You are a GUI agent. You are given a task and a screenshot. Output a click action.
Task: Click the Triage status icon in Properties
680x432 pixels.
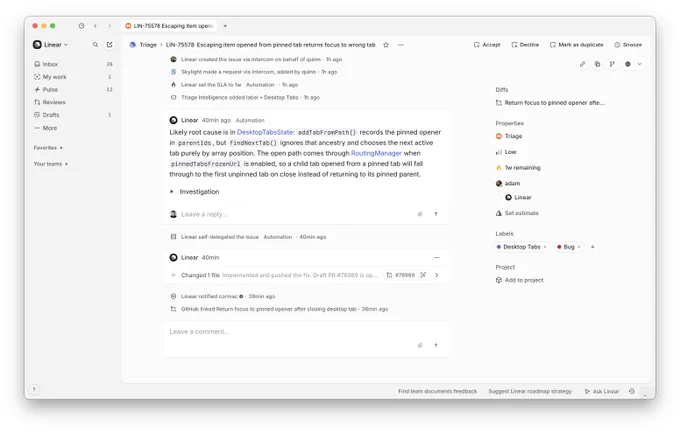point(499,136)
